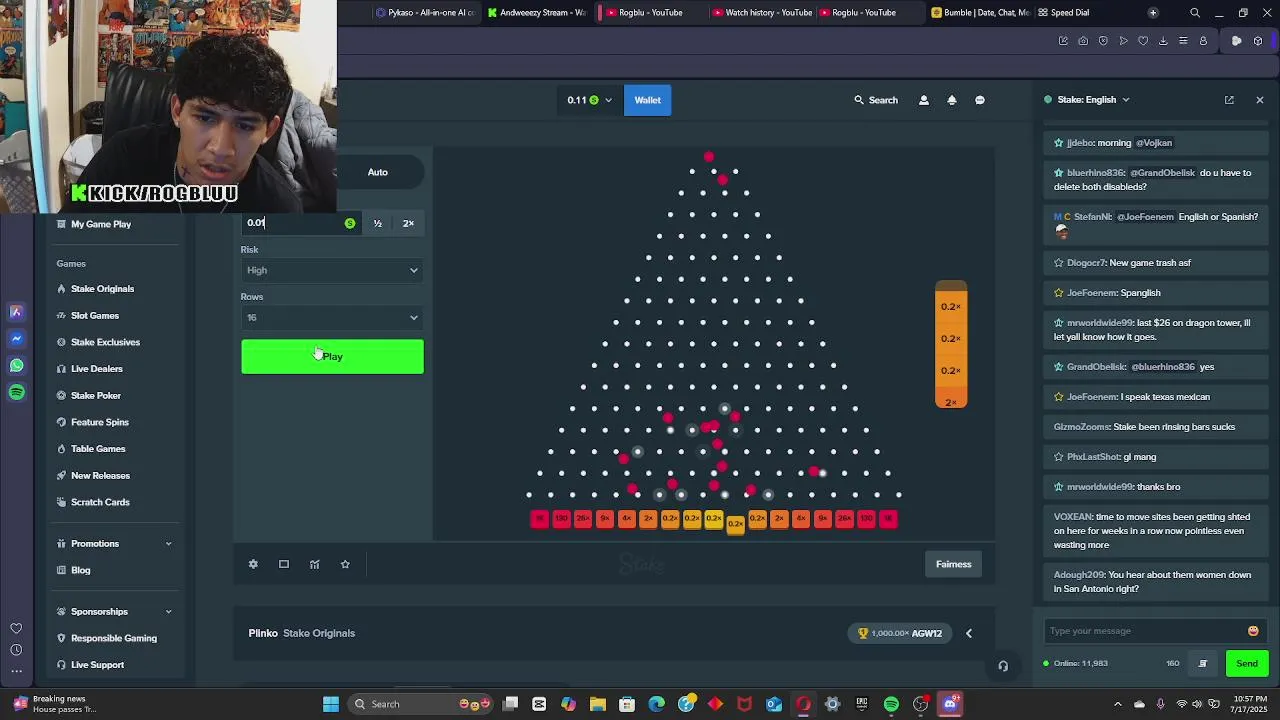Click the Fairness button
Viewport: 1280px width, 720px height.
(953, 564)
